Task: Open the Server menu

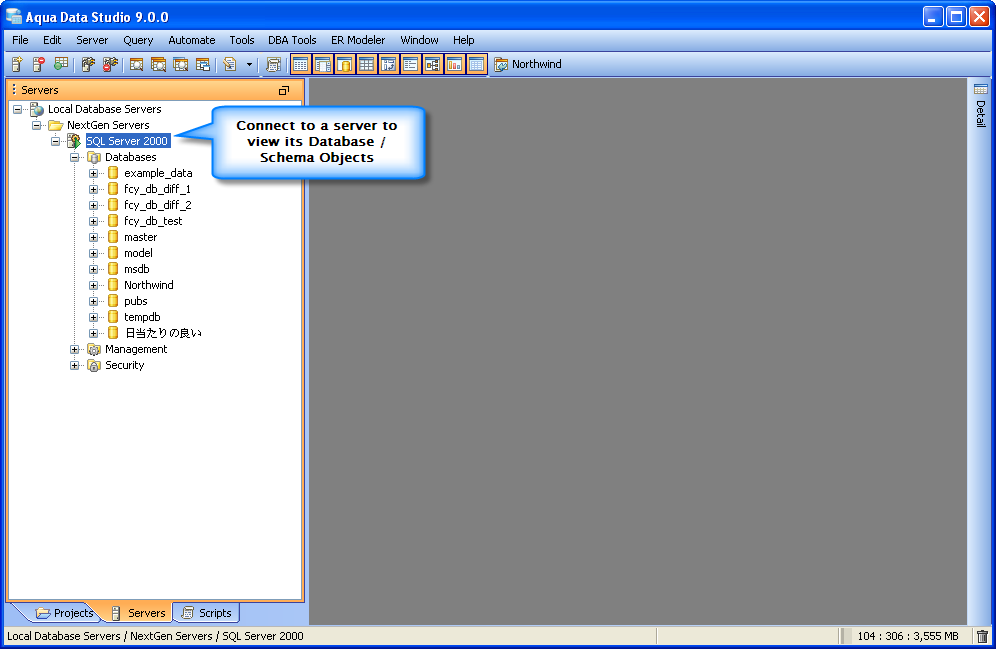Action: pyautogui.click(x=92, y=40)
